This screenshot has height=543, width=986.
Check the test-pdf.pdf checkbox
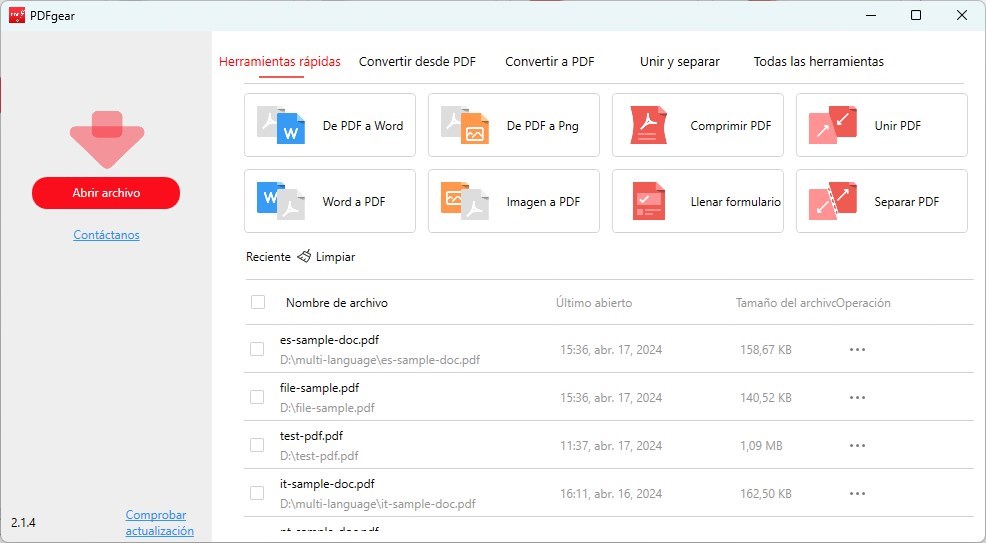click(257, 445)
